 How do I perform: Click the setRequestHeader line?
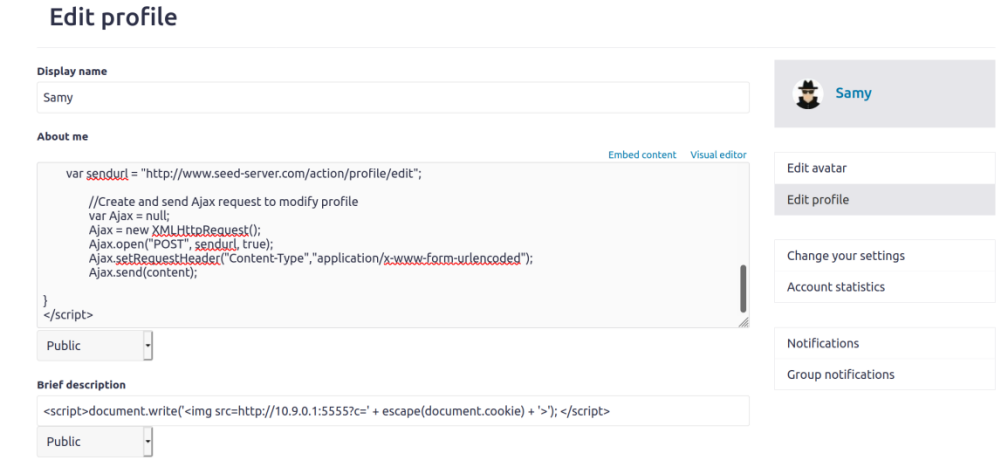[x=312, y=258]
